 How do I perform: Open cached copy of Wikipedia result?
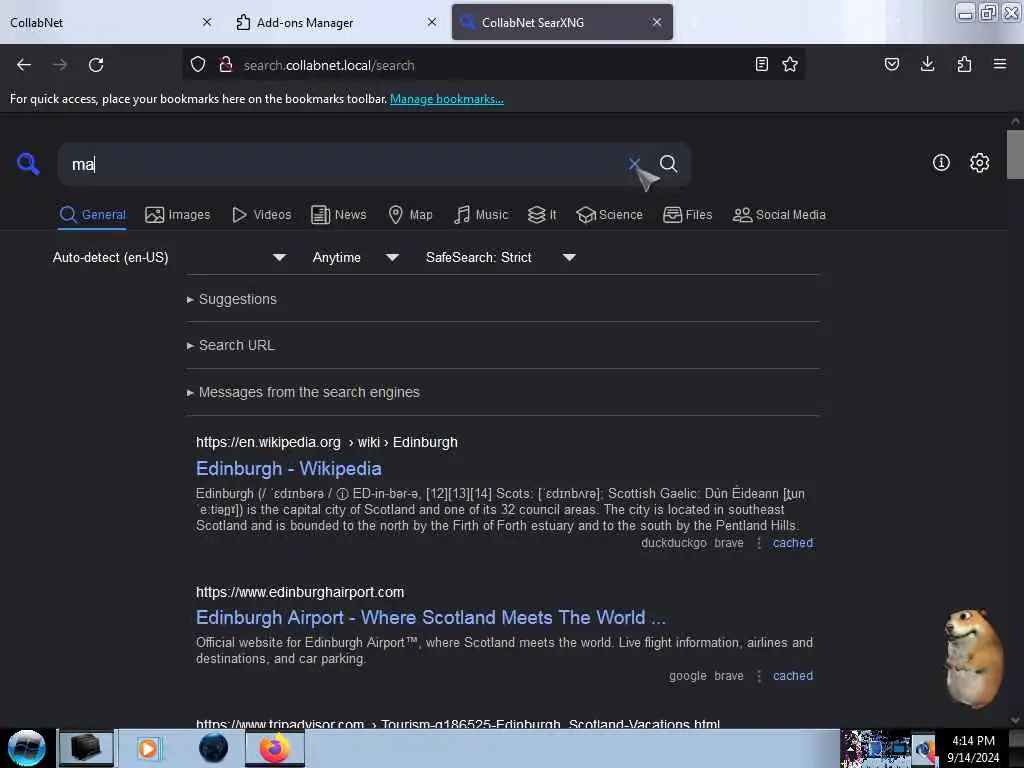(x=793, y=543)
